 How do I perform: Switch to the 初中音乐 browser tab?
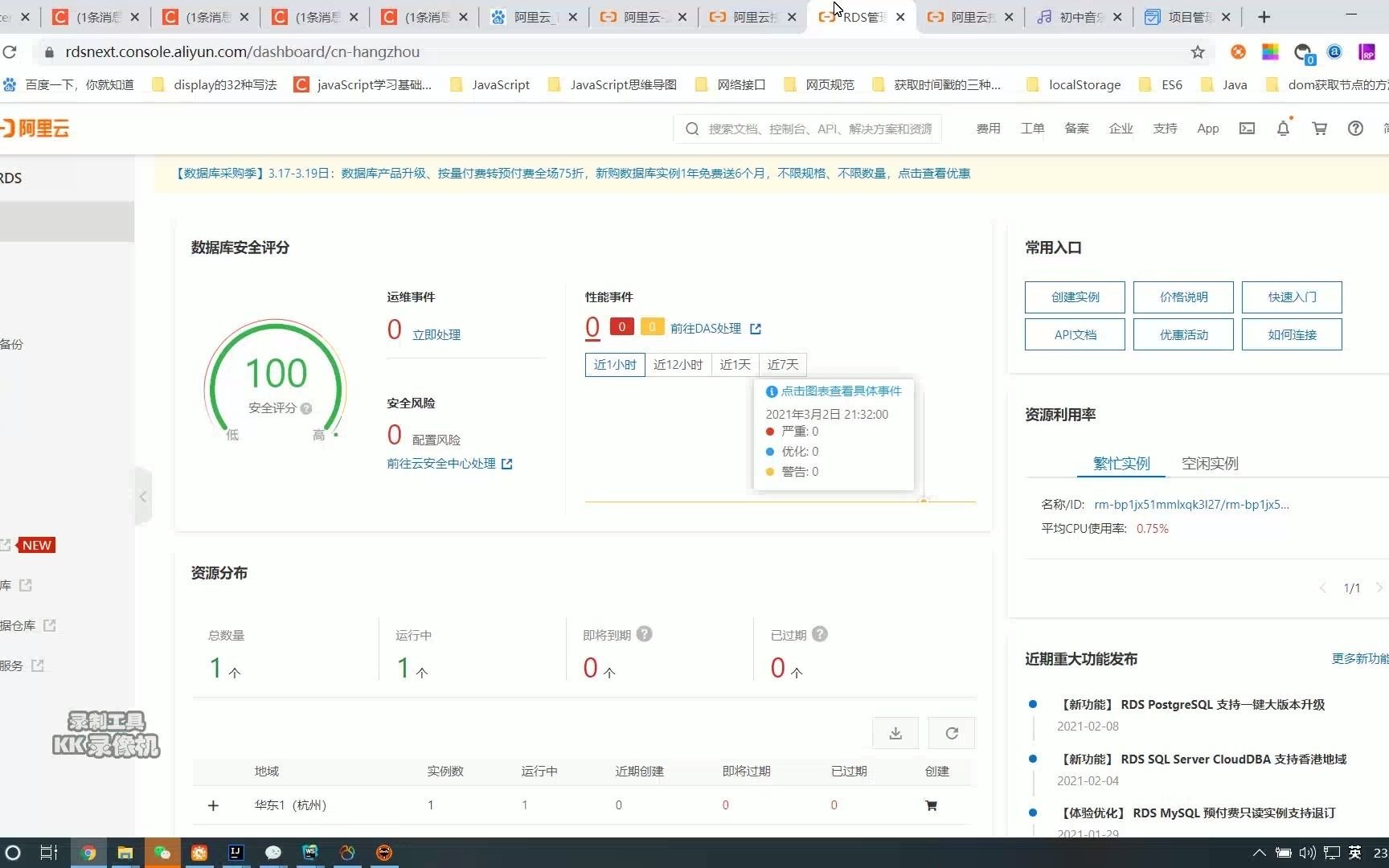[x=1078, y=17]
